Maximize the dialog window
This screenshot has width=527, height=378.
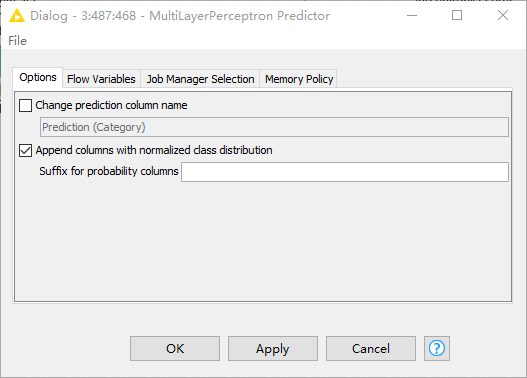[457, 15]
